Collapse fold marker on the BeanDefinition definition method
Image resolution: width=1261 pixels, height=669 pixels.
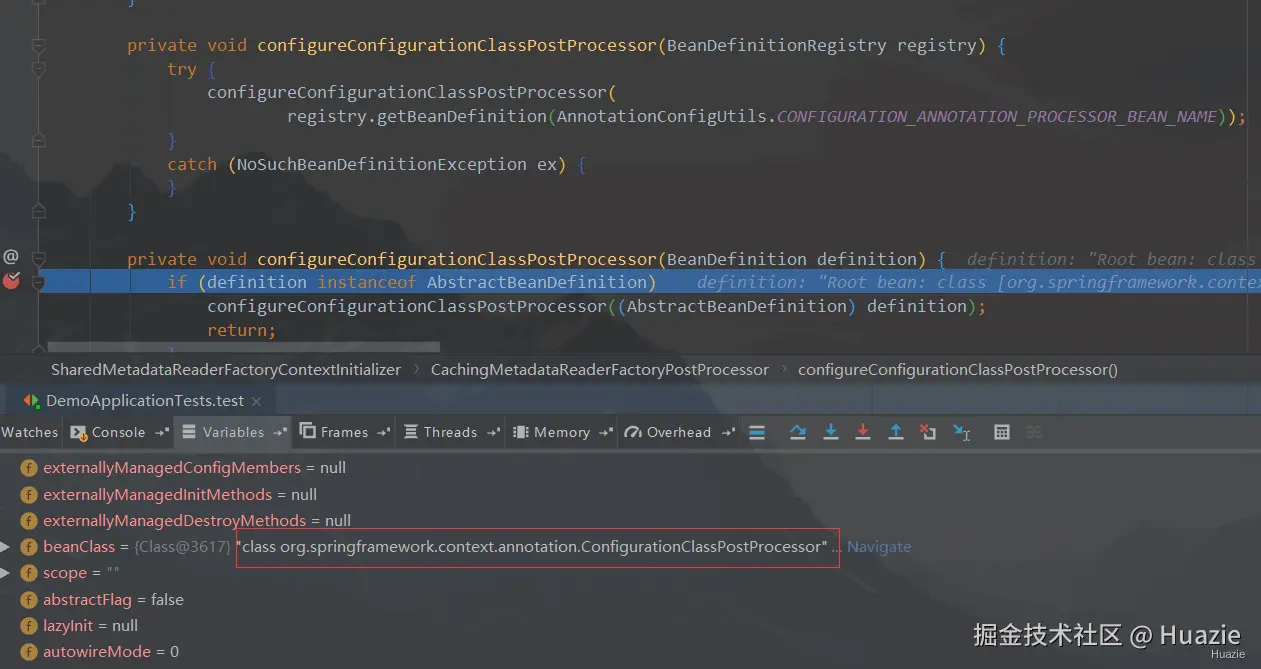38,259
